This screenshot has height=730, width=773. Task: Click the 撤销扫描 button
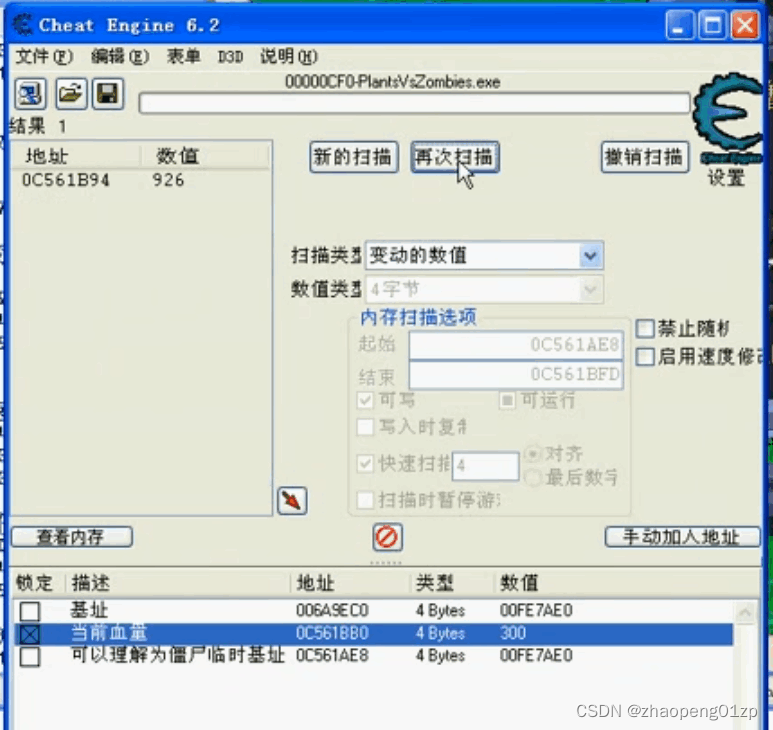[x=644, y=157]
